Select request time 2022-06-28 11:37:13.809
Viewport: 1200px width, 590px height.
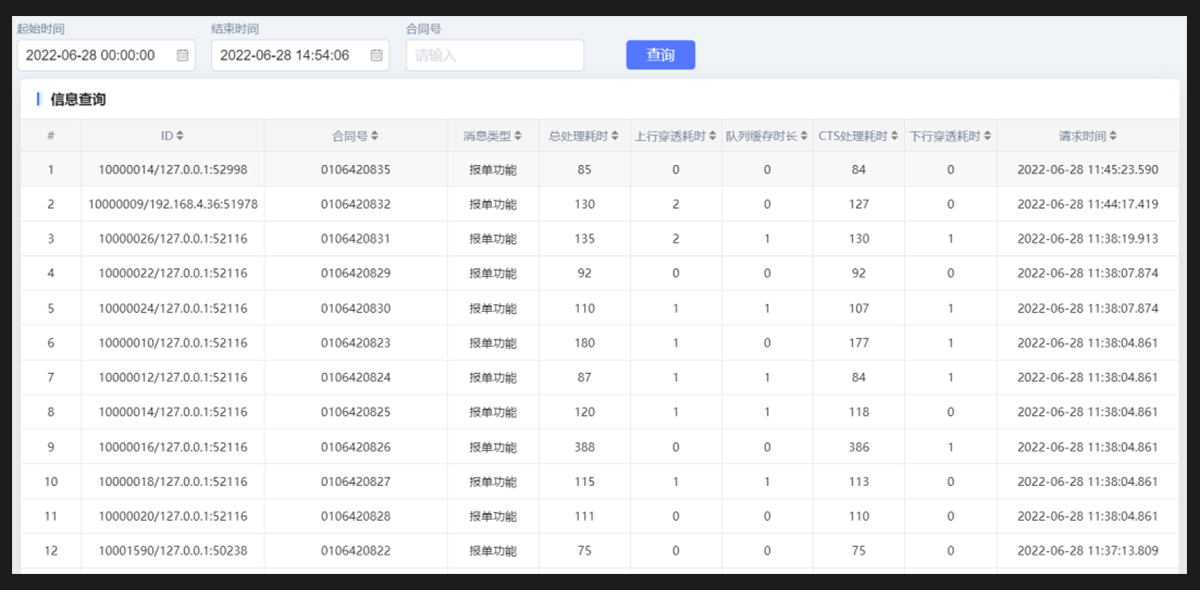[x=1088, y=551]
